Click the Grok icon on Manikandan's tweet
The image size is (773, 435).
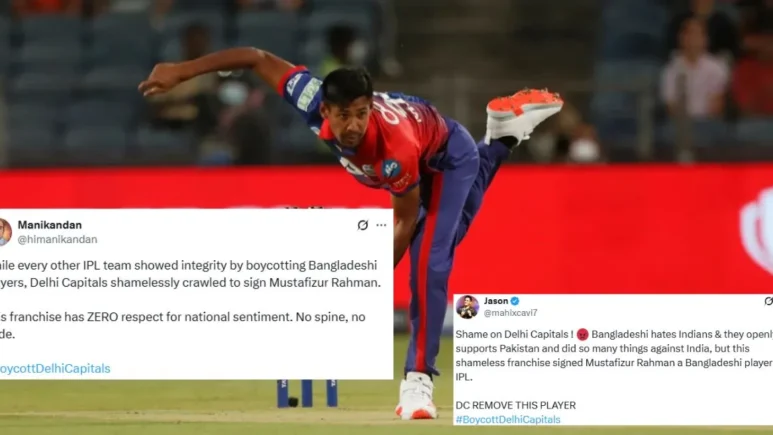tap(363, 225)
